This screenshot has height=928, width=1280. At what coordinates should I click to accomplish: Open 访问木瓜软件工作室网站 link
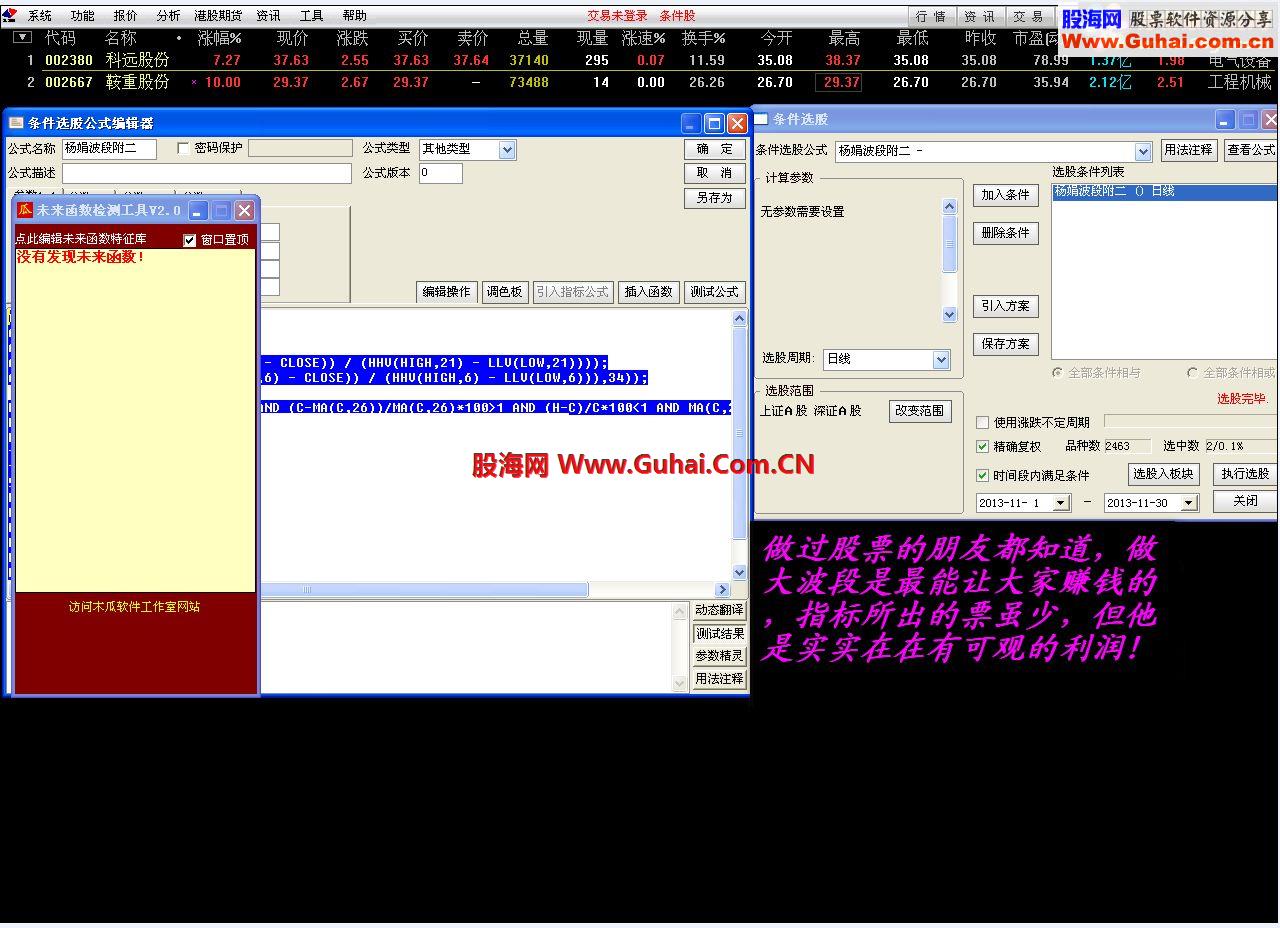134,607
